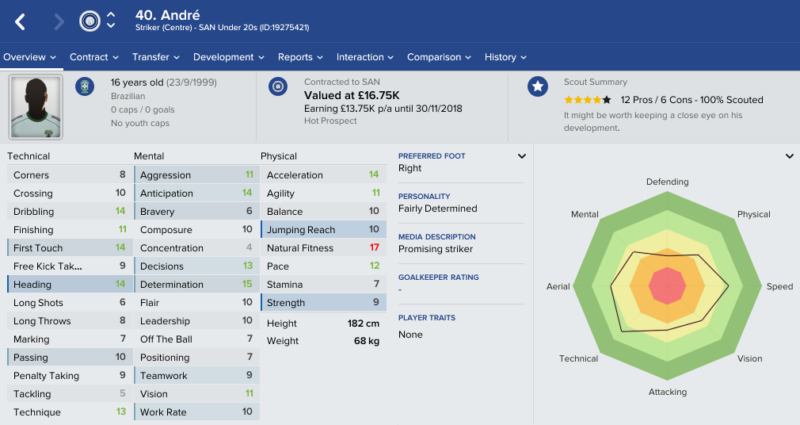The image size is (800, 425).
Task: Click the Brazilian nationality badge icon
Action: [x=85, y=86]
